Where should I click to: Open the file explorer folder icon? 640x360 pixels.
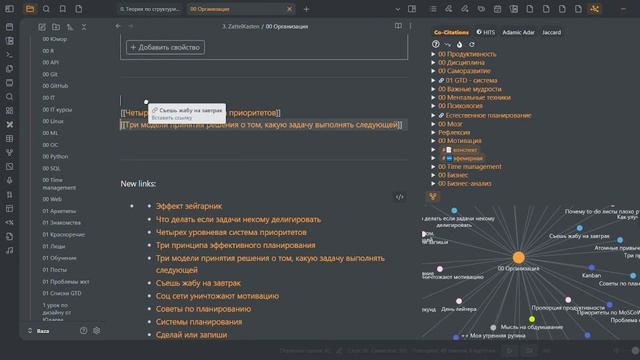30,9
